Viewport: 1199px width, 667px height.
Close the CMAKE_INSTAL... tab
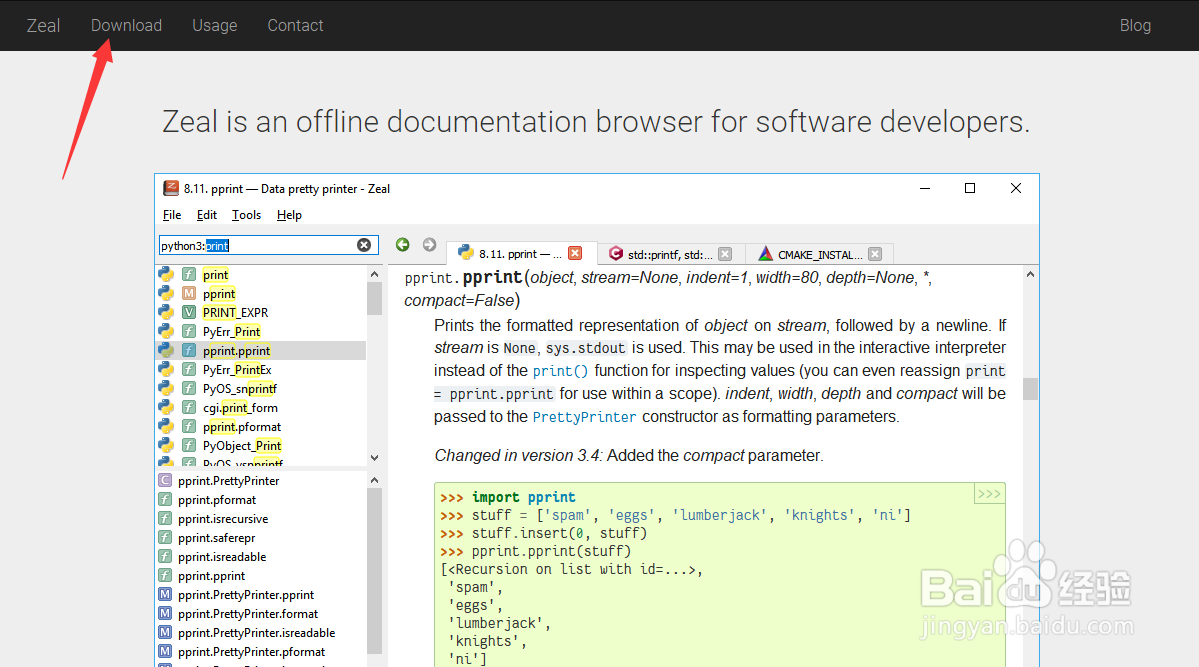pos(876,254)
